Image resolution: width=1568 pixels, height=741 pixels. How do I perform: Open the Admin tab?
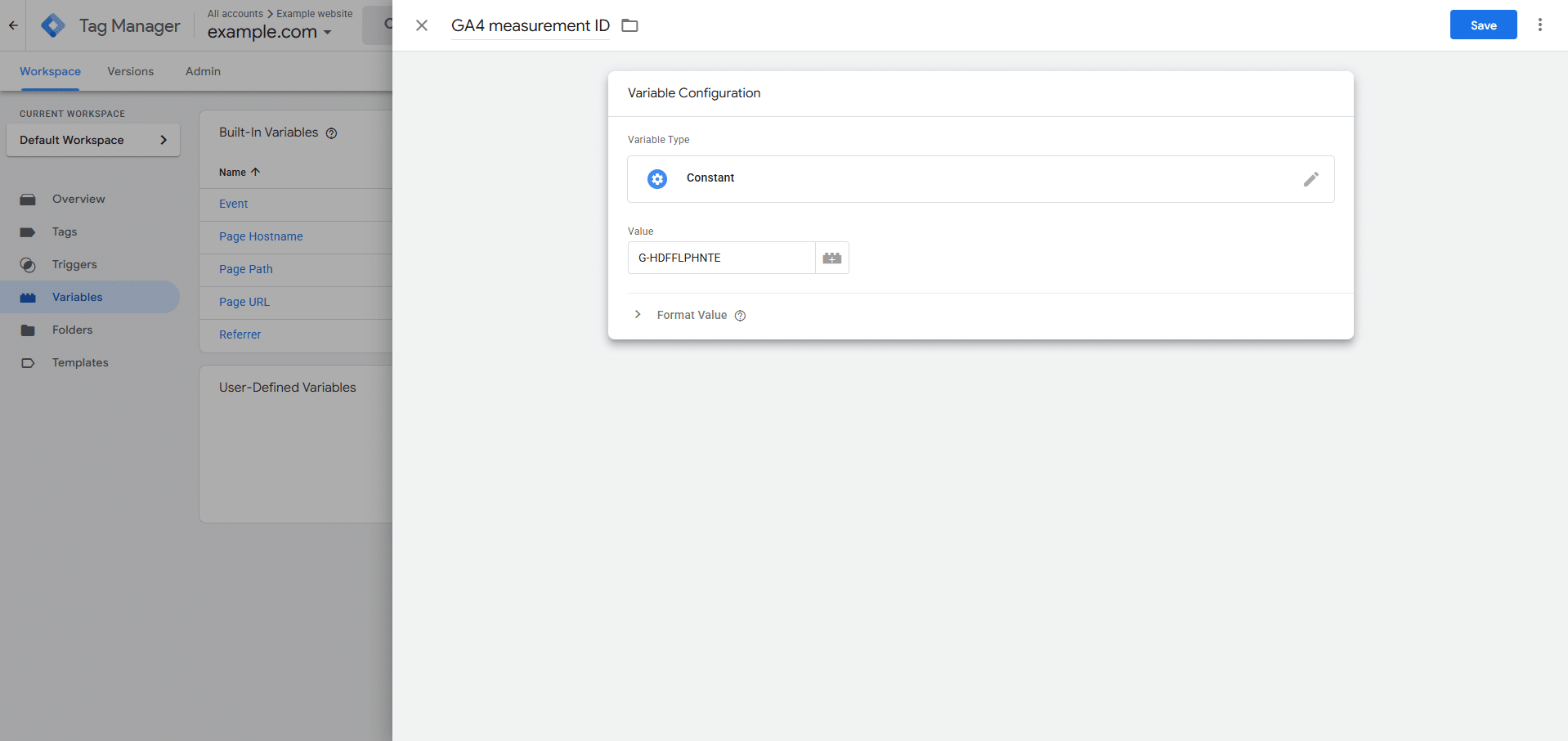(202, 71)
